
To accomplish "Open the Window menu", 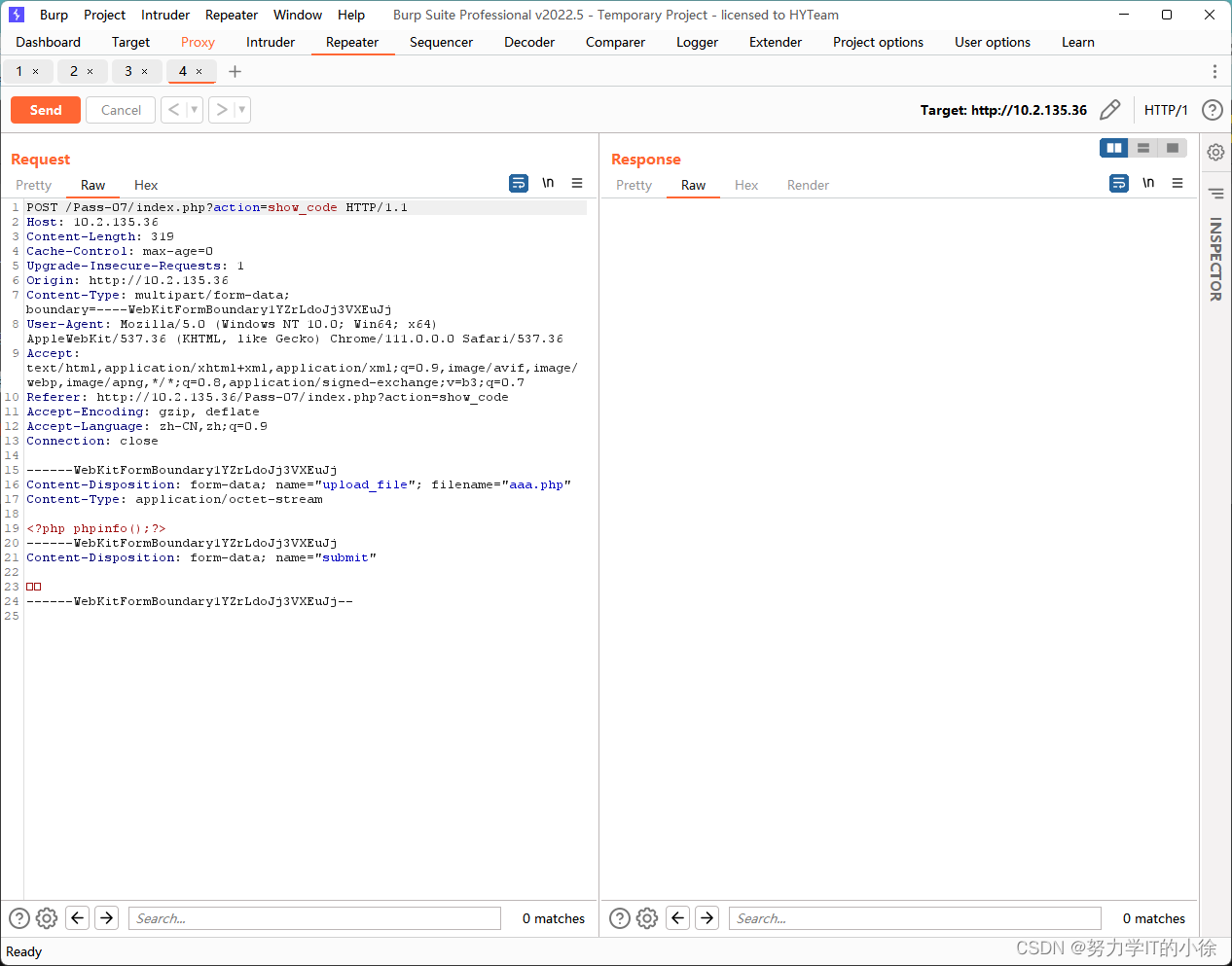I will pyautogui.click(x=298, y=15).
